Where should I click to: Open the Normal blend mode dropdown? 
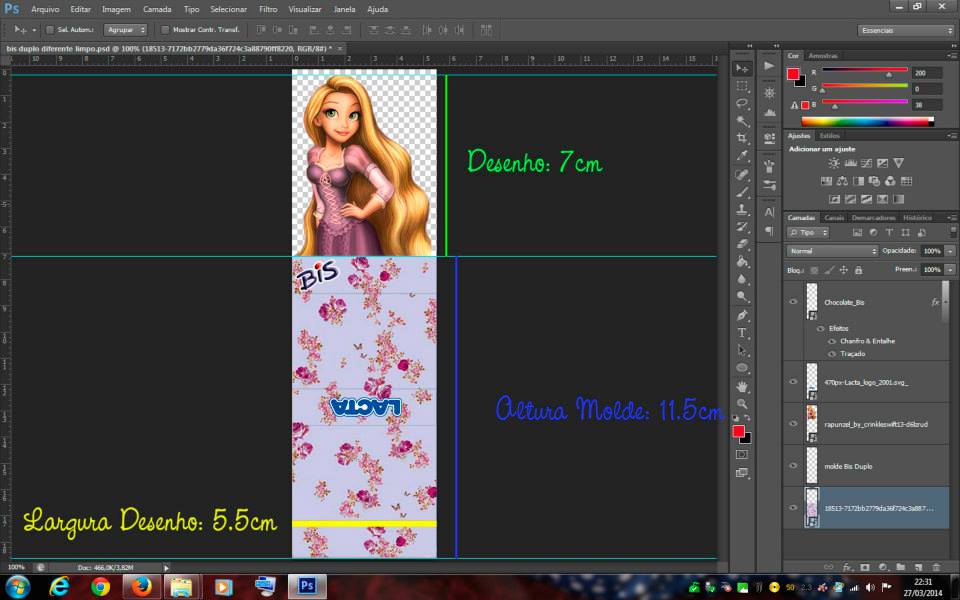[x=832, y=251]
